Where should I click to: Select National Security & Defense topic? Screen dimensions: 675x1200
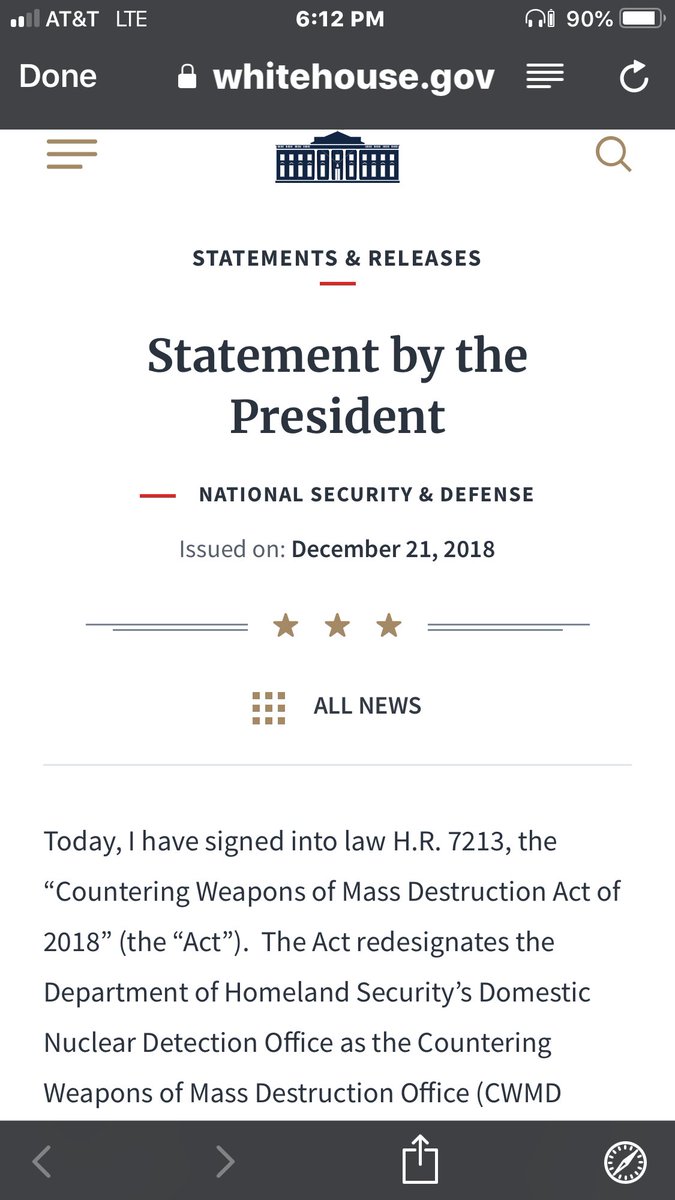point(366,494)
